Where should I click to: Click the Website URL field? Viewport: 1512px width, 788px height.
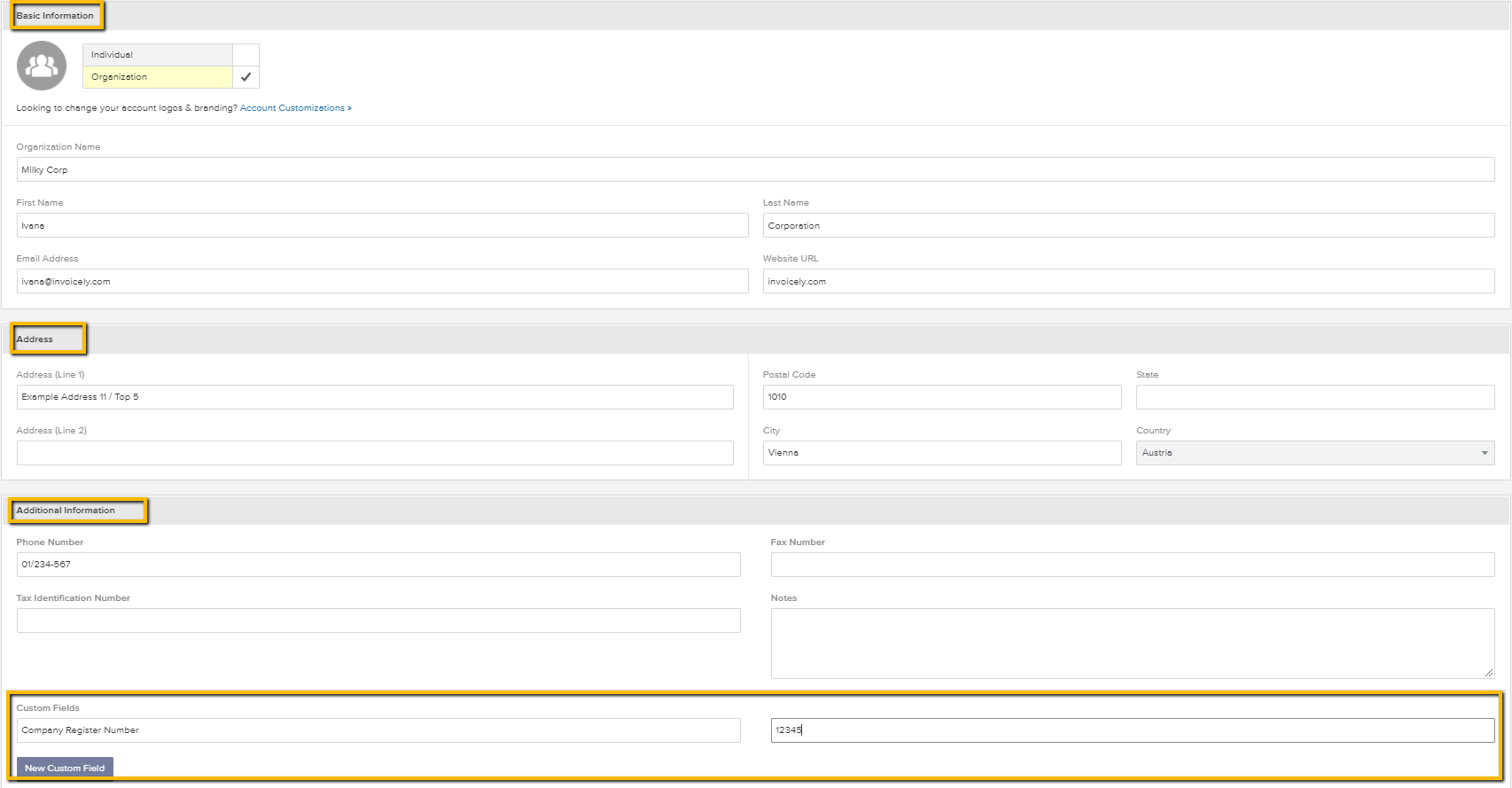tap(1128, 281)
